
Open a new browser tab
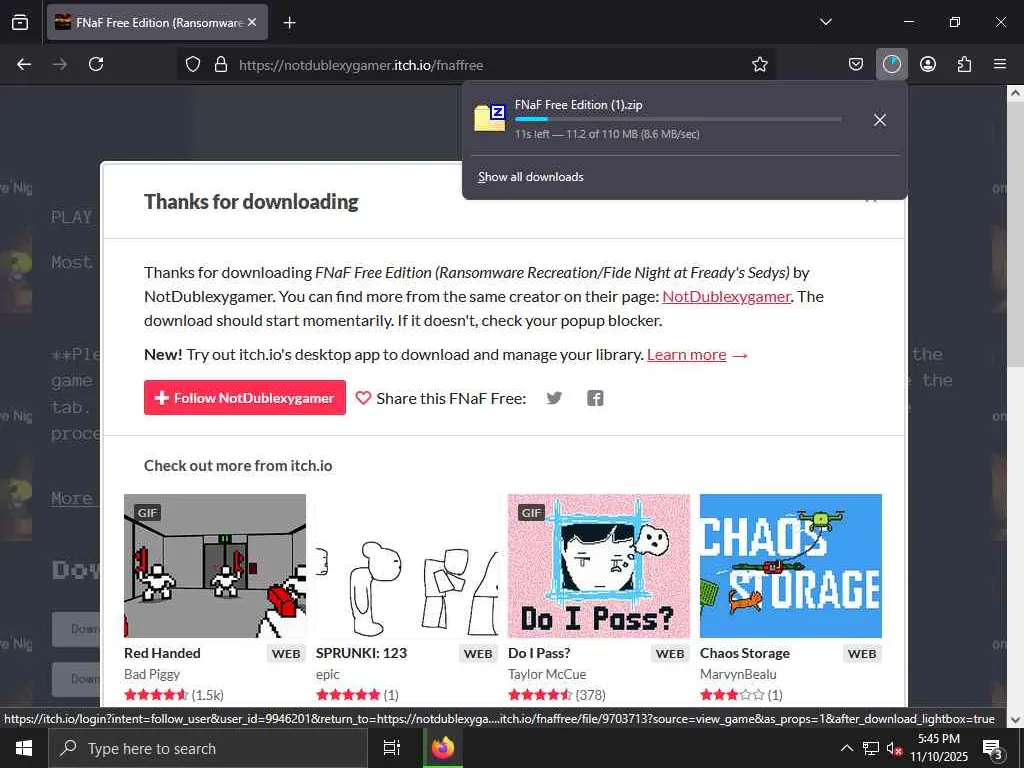[289, 23]
